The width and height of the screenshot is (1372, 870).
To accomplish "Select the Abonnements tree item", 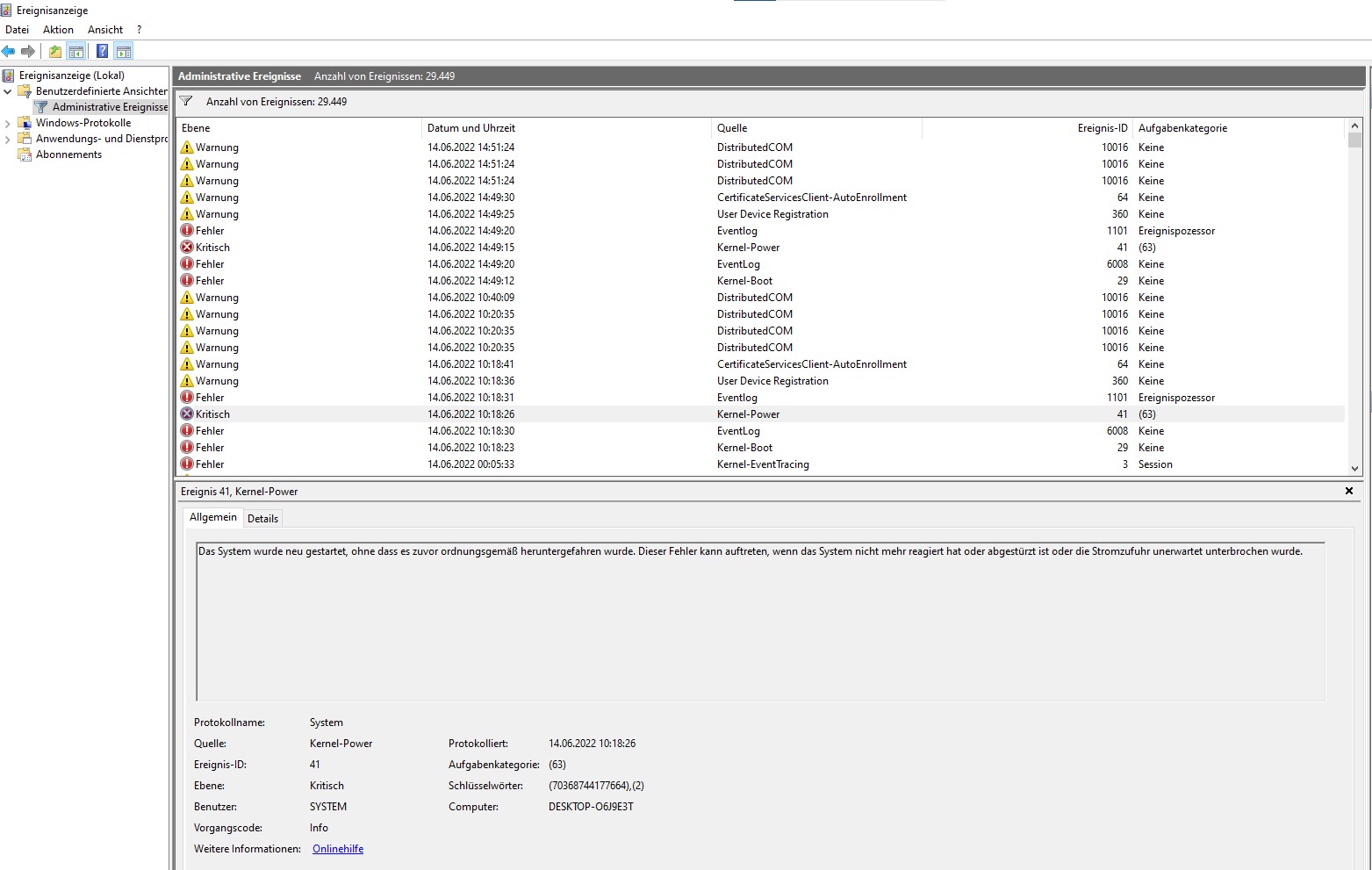I will 68,155.
